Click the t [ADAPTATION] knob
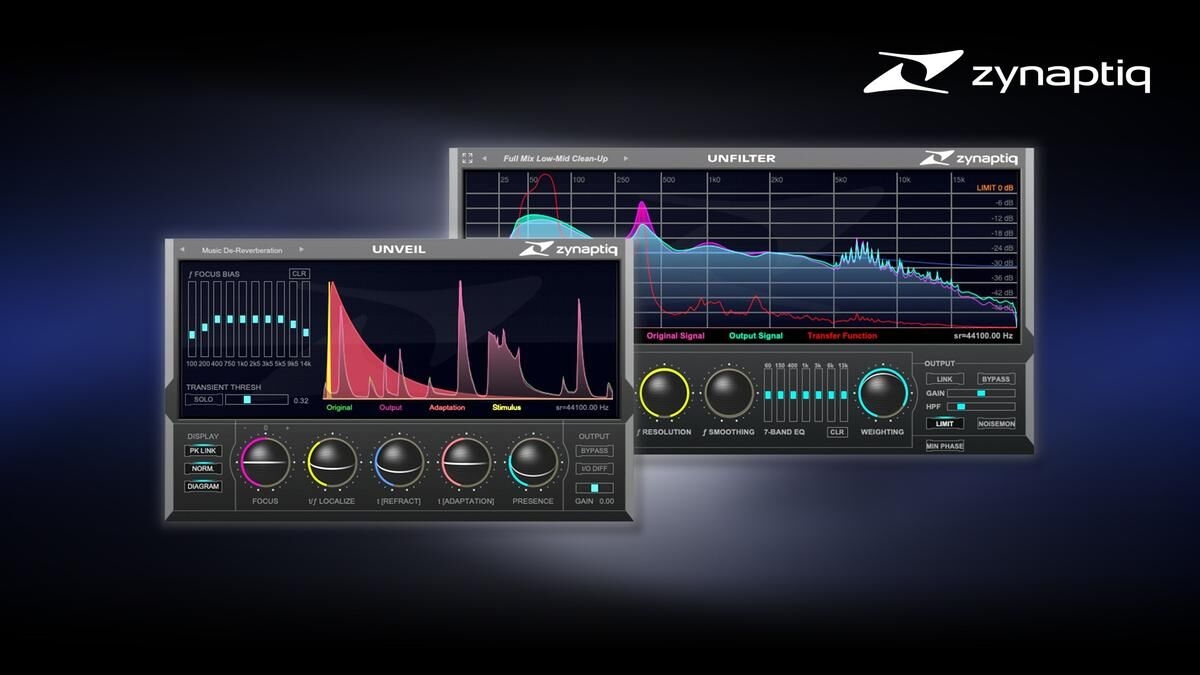This screenshot has width=1200, height=675. pyautogui.click(x=466, y=462)
